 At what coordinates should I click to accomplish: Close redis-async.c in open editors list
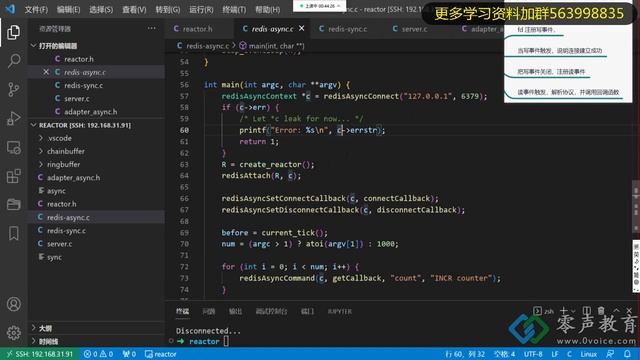click(46, 72)
